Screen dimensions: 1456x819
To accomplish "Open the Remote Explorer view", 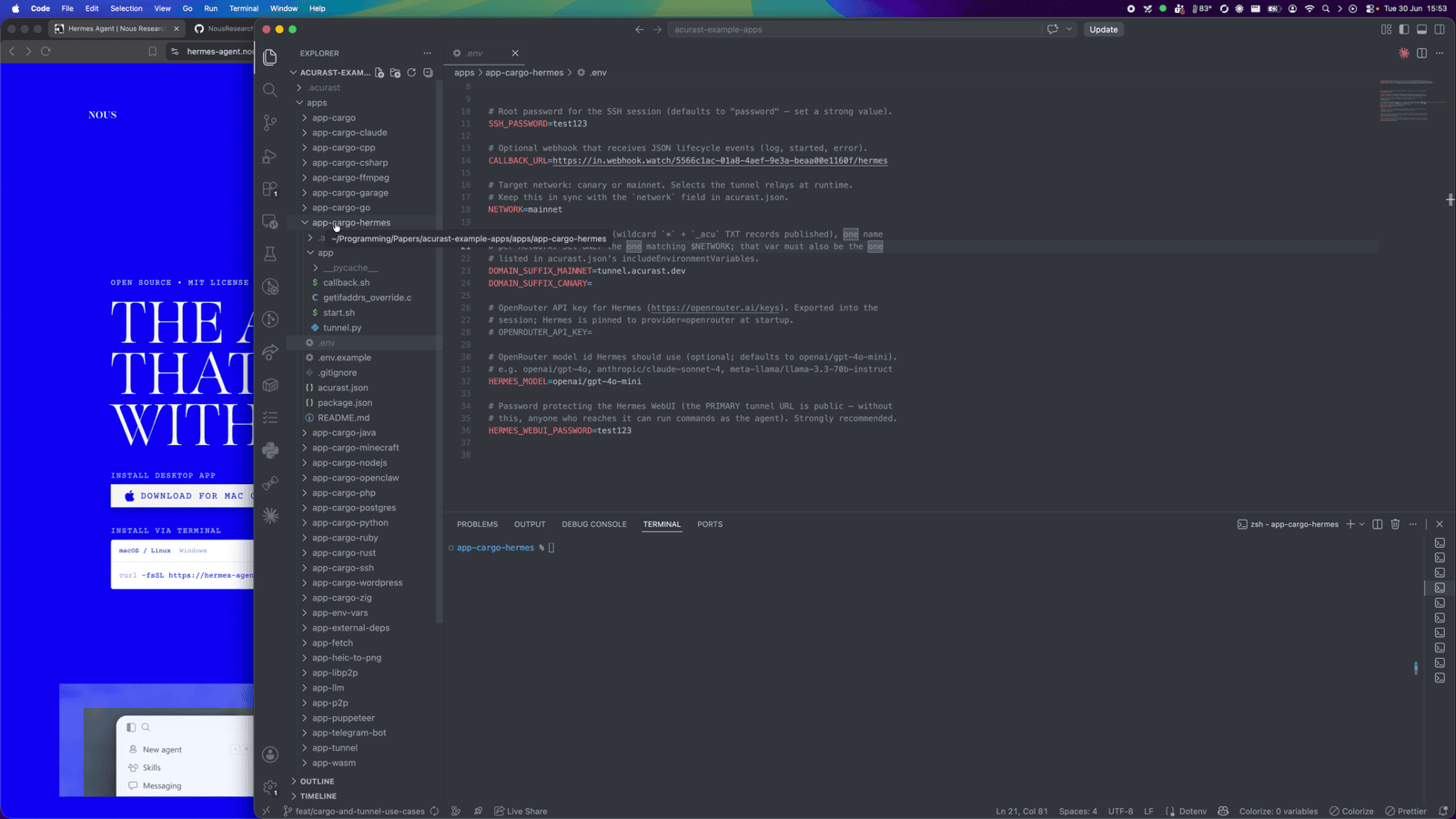I will (x=270, y=222).
